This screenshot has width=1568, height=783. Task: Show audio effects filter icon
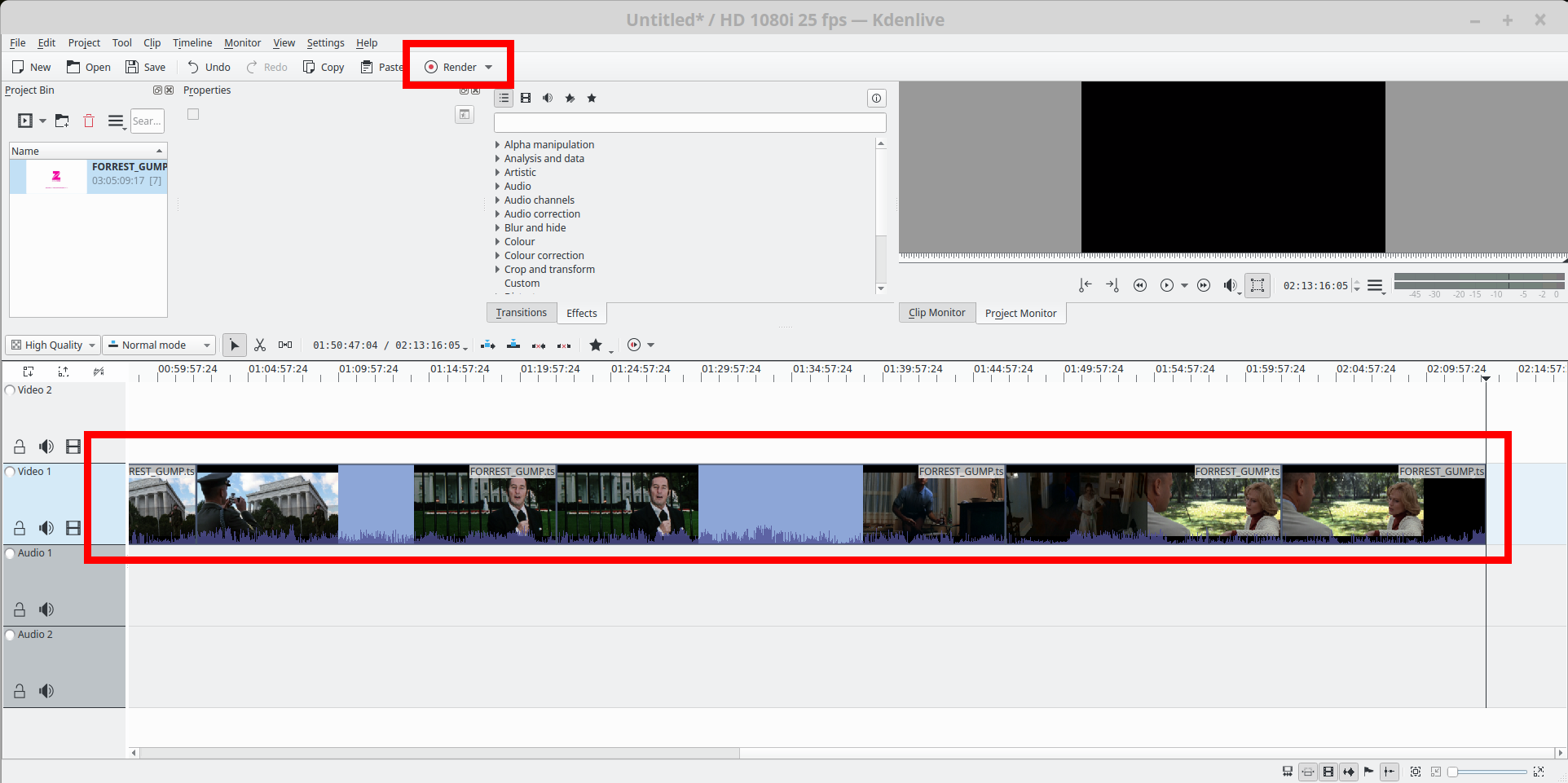coord(548,99)
